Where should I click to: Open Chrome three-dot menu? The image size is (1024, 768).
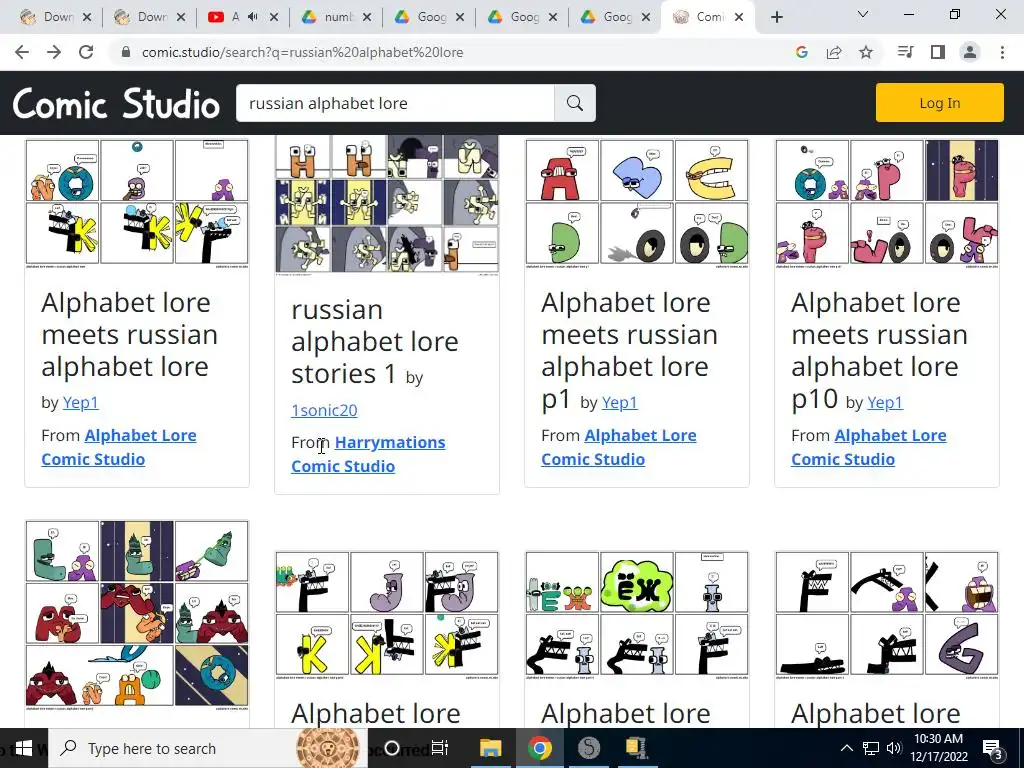coord(1002,52)
